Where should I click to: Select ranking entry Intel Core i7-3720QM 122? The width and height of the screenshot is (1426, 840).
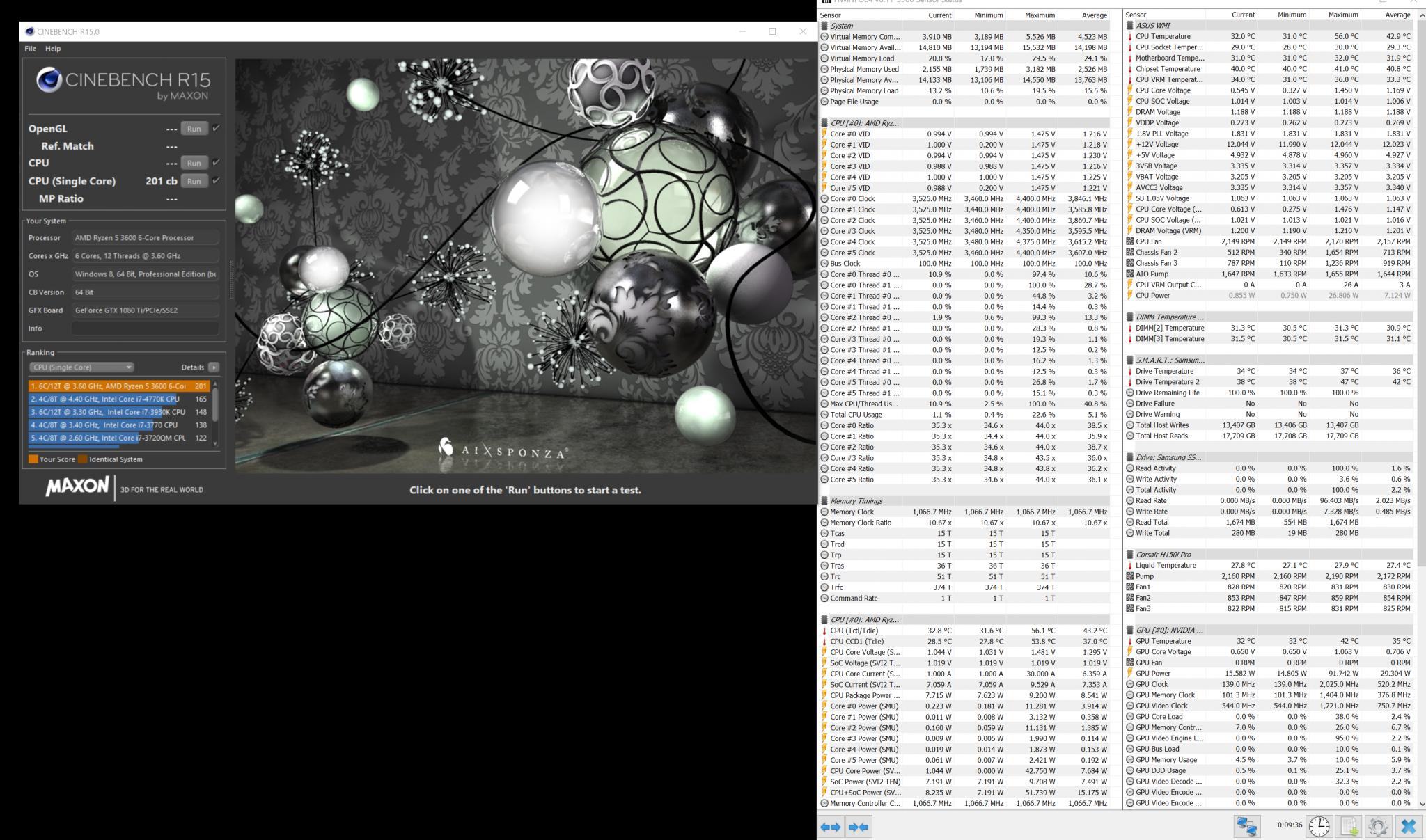119,438
